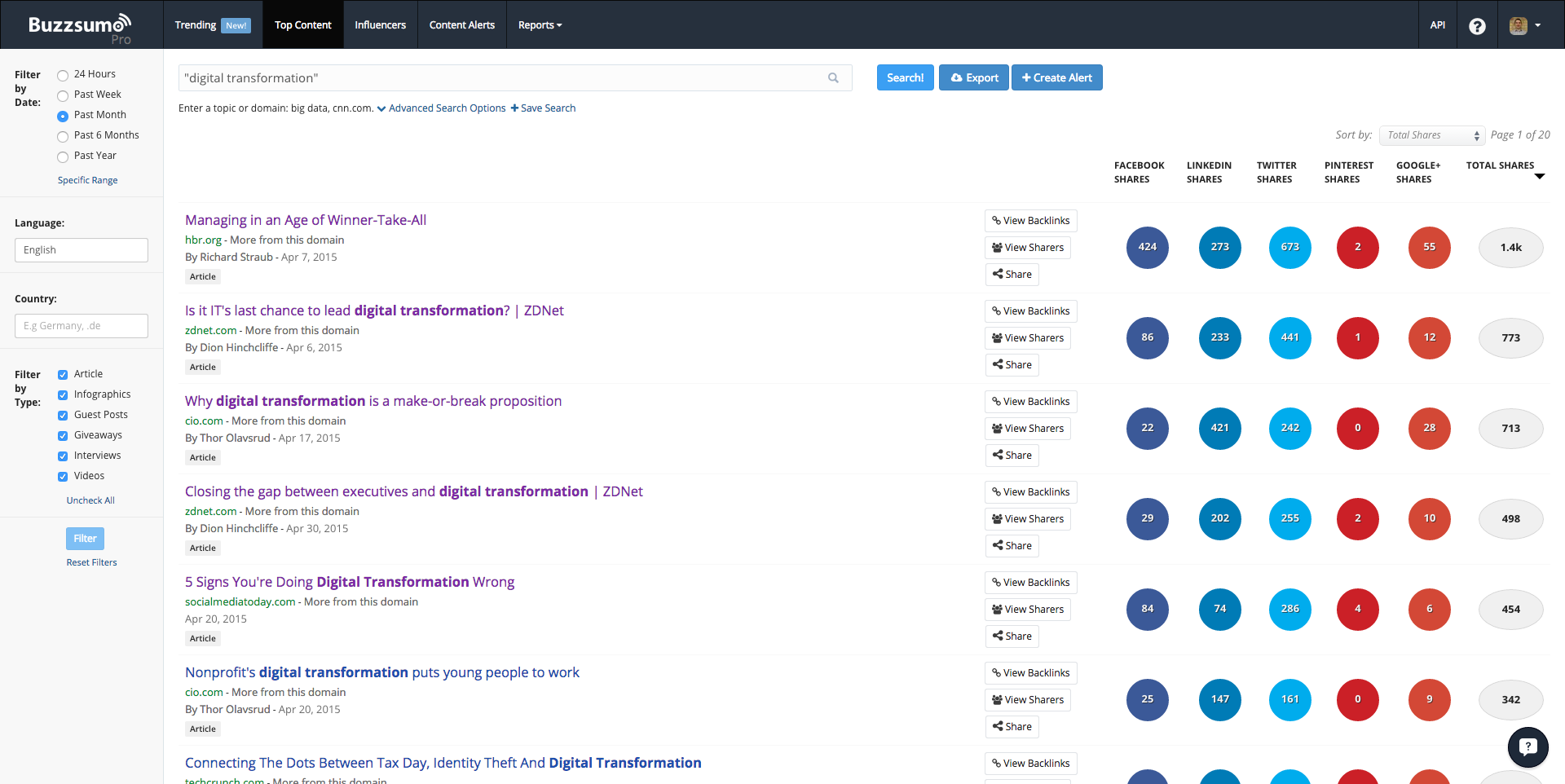
Task: Click Reset Filters link
Action: coord(91,562)
